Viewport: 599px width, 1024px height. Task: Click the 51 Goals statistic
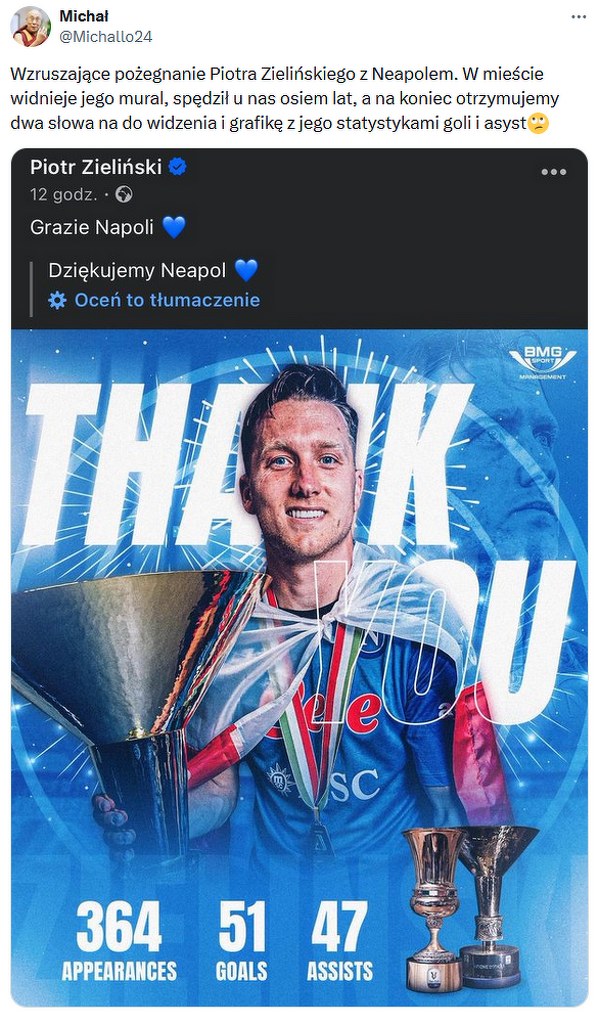tap(242, 941)
